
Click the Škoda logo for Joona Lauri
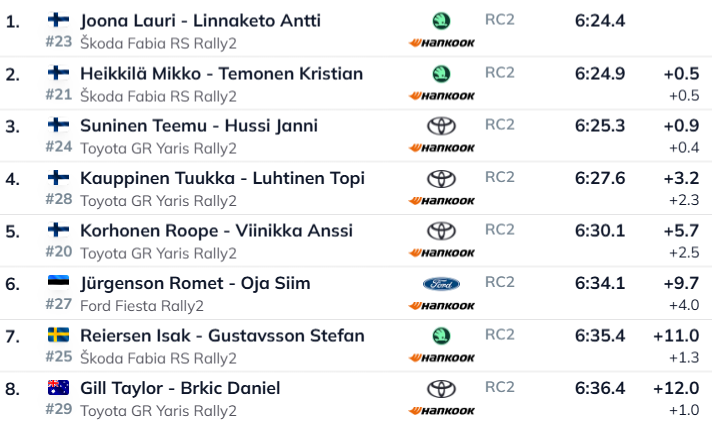441,20
